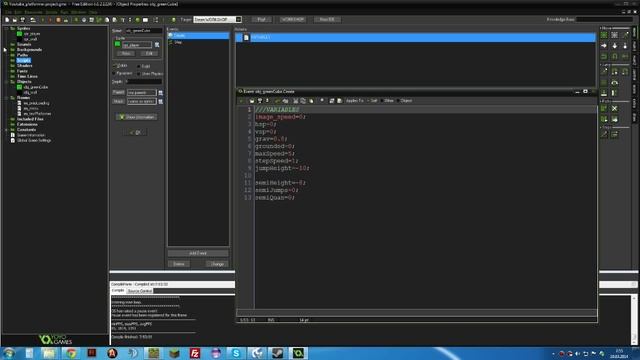Image resolution: width=640 pixels, height=360 pixels.
Task: Switch to the Compile tab
Action: [118, 290]
